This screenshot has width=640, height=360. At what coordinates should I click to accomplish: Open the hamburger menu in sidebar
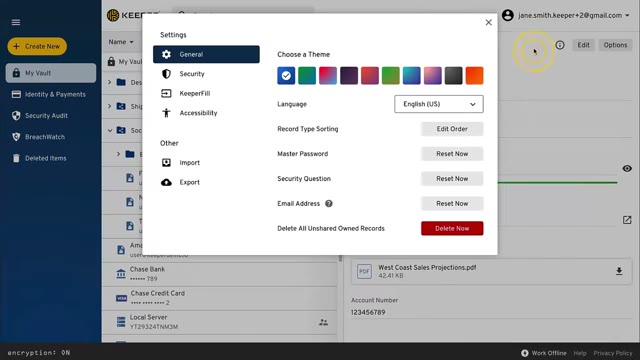click(16, 22)
